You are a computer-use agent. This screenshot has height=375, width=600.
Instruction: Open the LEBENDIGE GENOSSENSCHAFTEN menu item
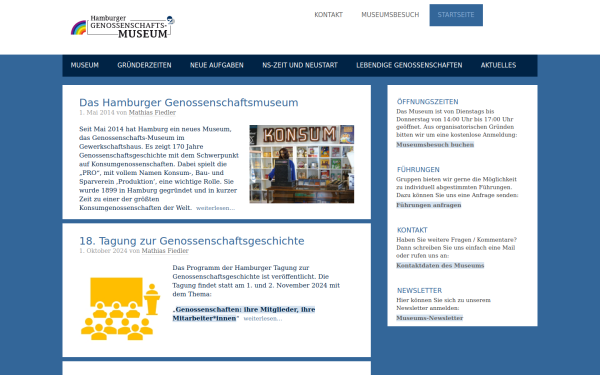409,65
